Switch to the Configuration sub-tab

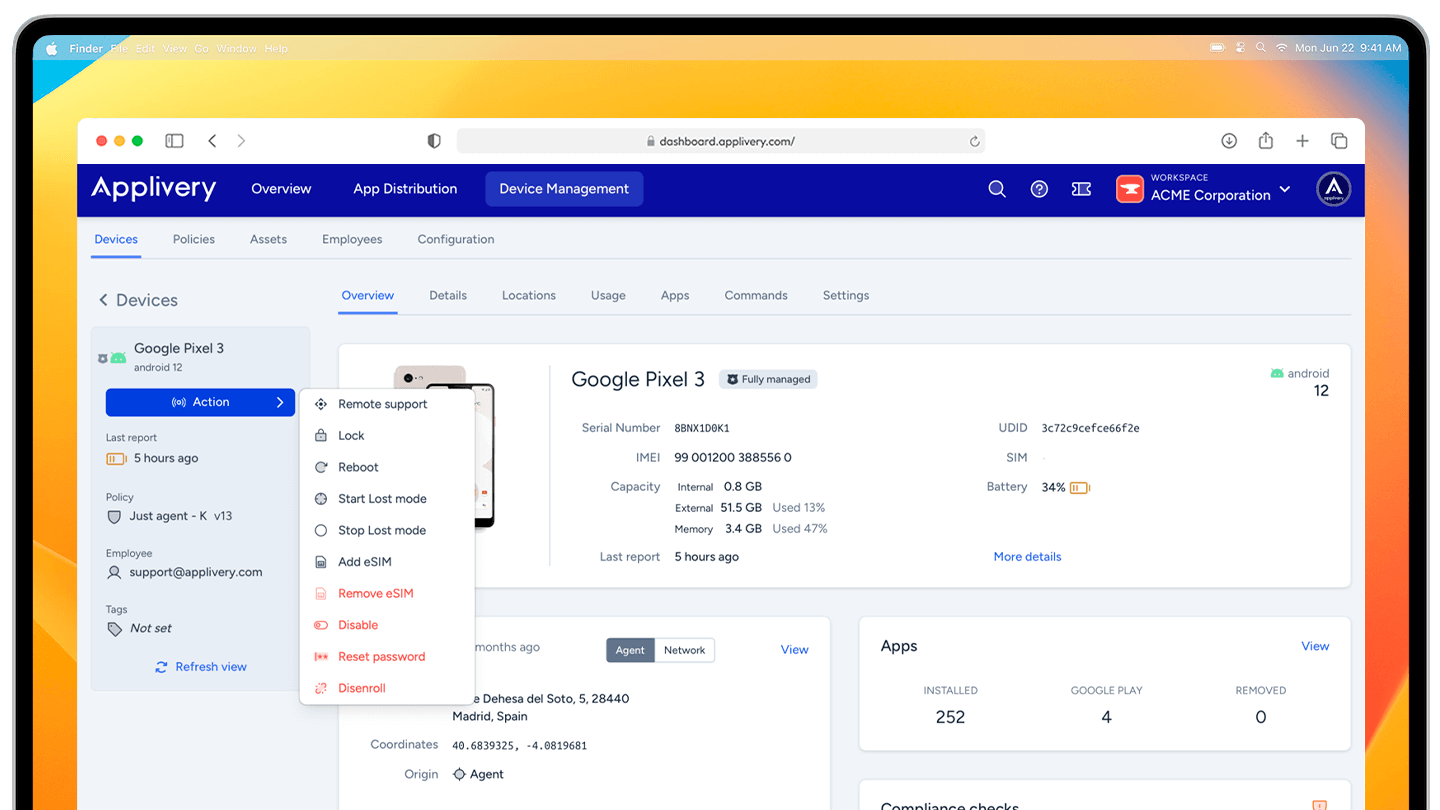click(x=456, y=240)
